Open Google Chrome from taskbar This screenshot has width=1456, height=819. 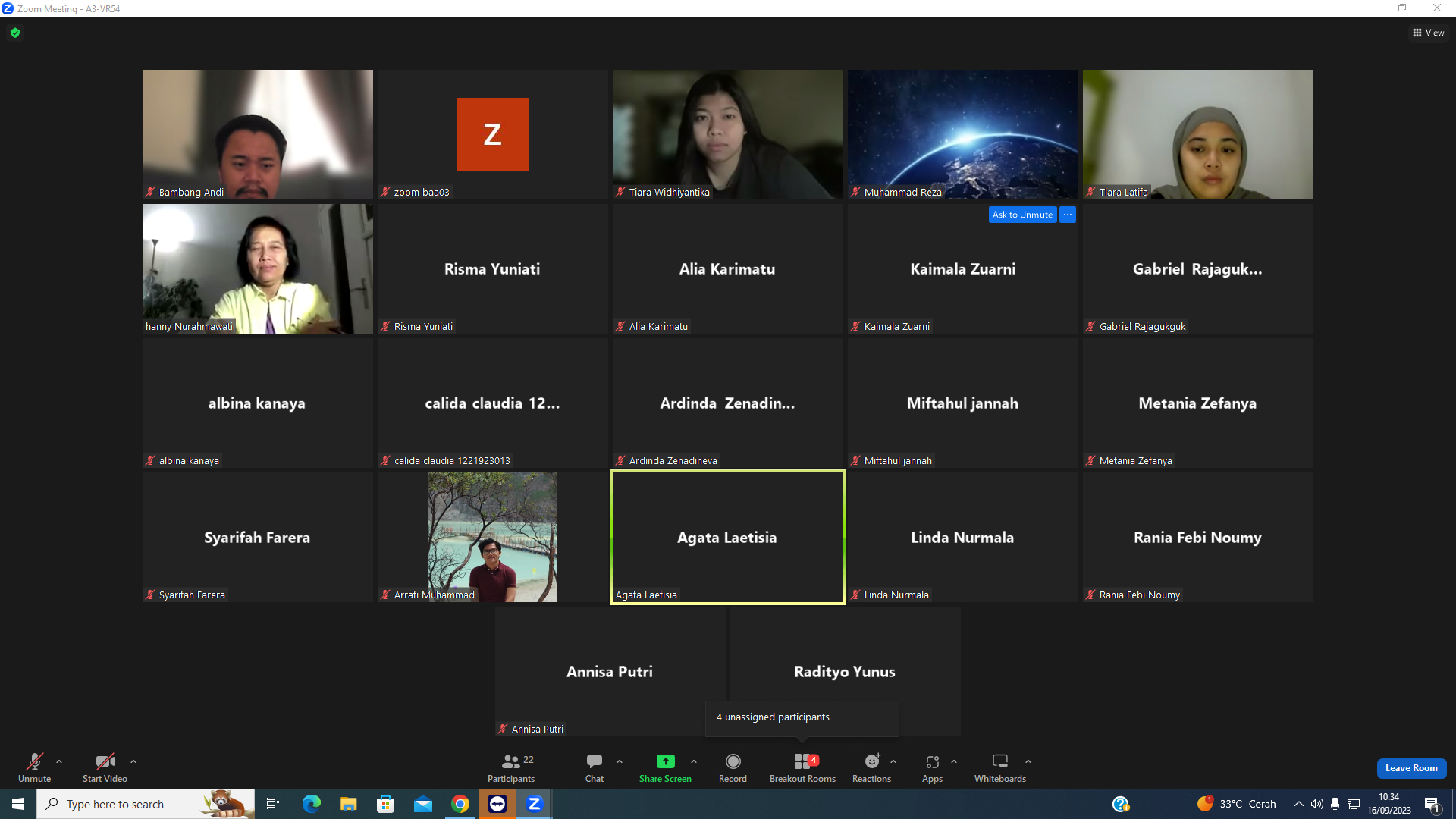tap(460, 804)
